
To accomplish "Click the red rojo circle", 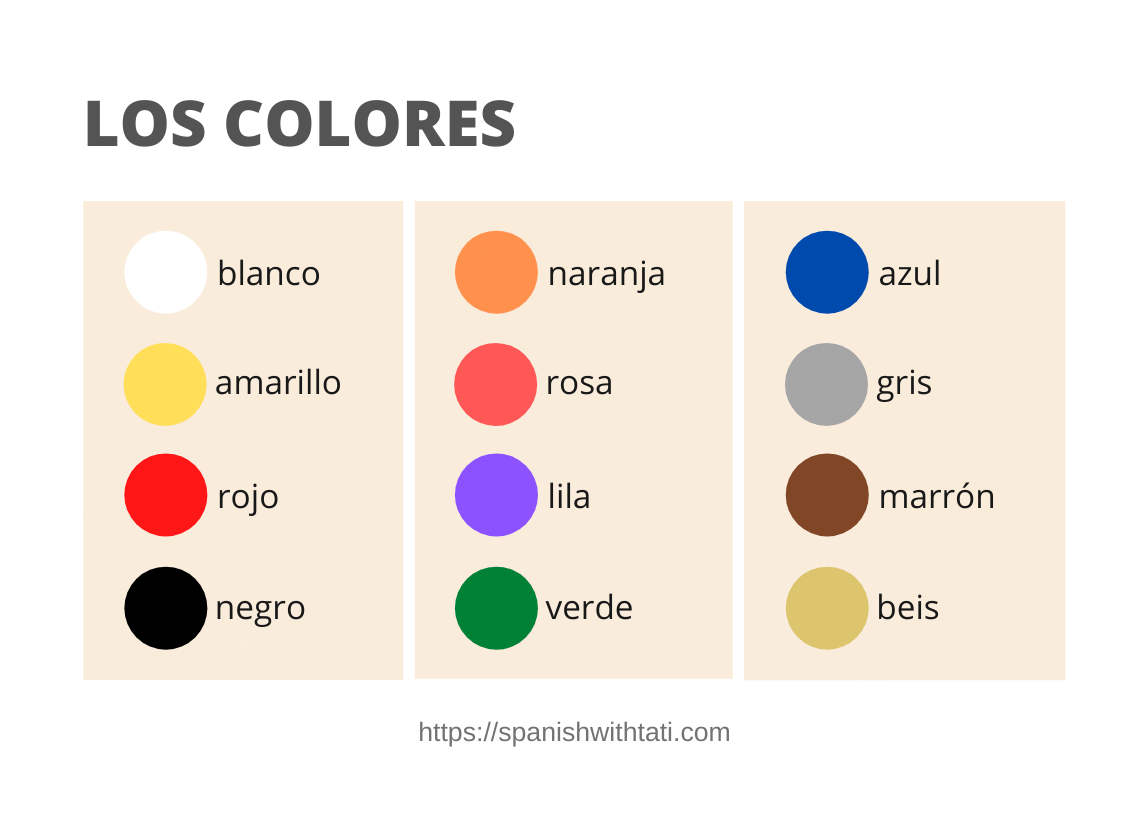I will coord(165,495).
